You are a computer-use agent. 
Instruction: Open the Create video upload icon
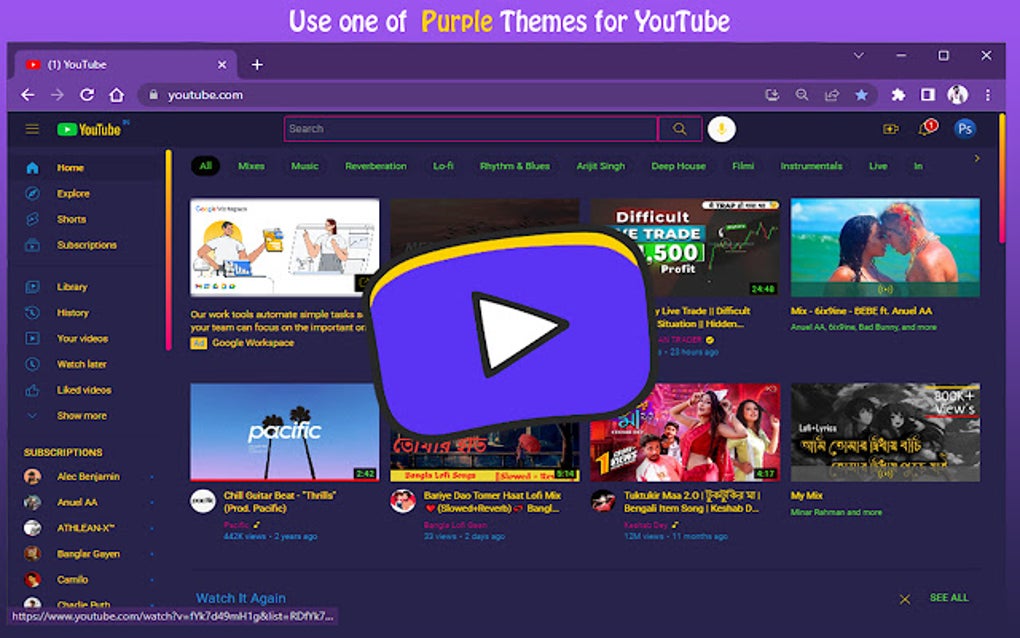point(890,128)
